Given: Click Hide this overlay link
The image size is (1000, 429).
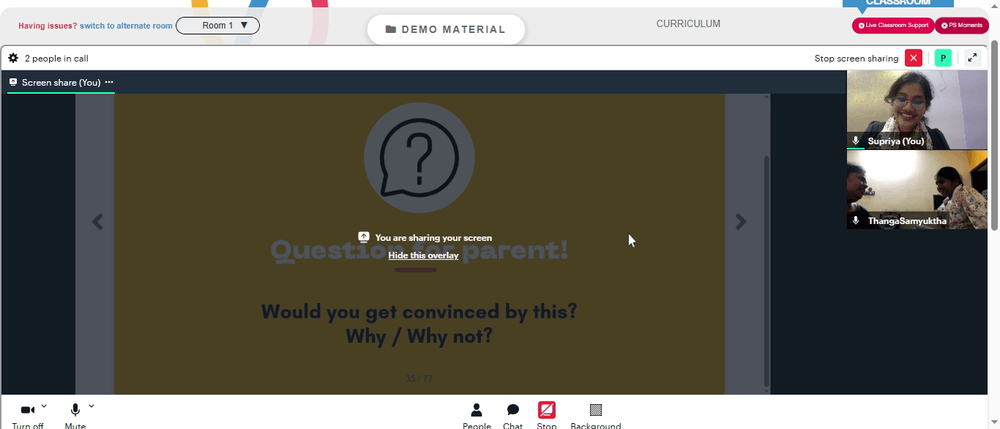Looking at the screenshot, I should (423, 255).
